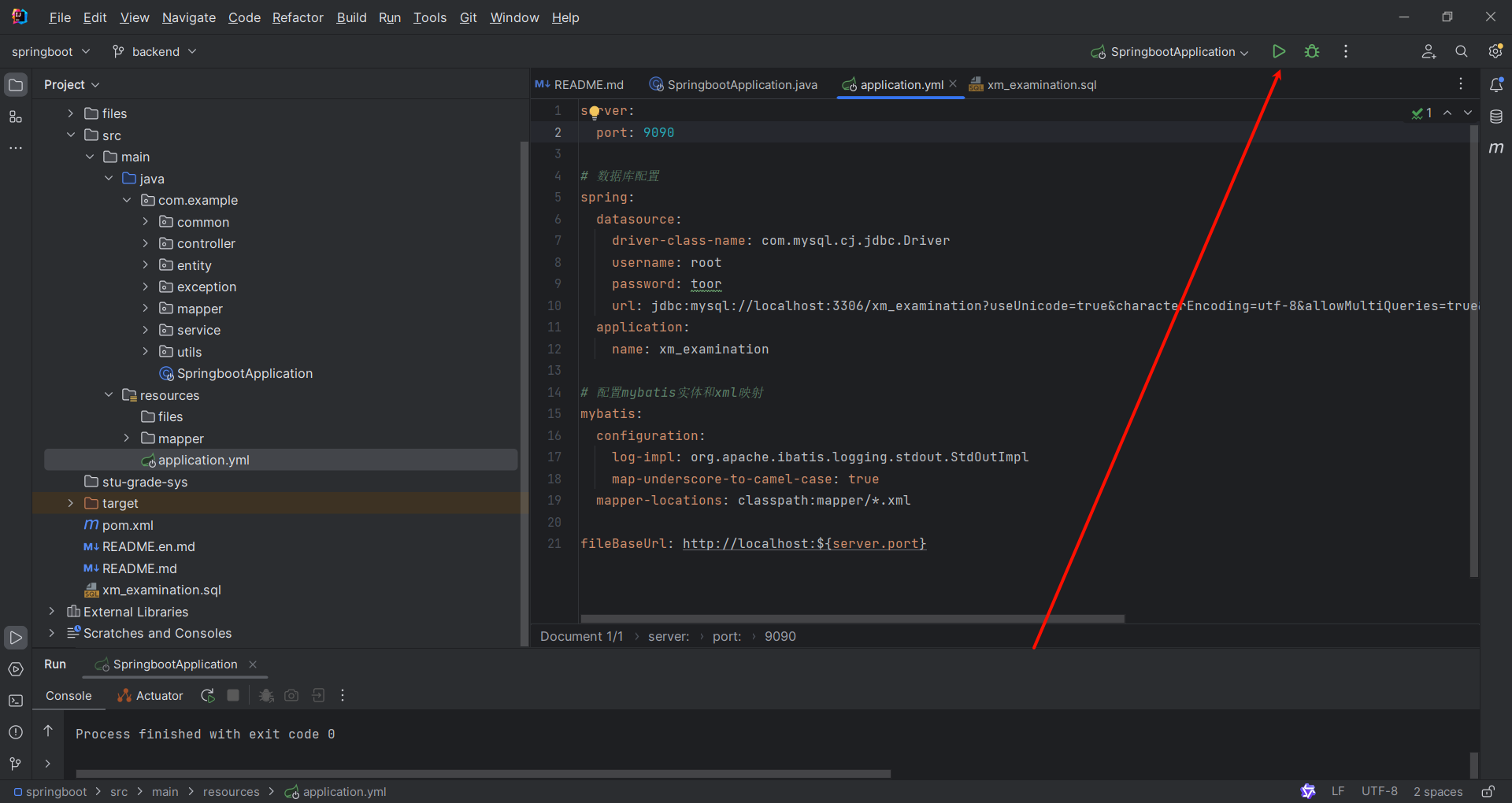
Task: Run SpringbootApplication with the green play button
Action: pyautogui.click(x=1279, y=51)
